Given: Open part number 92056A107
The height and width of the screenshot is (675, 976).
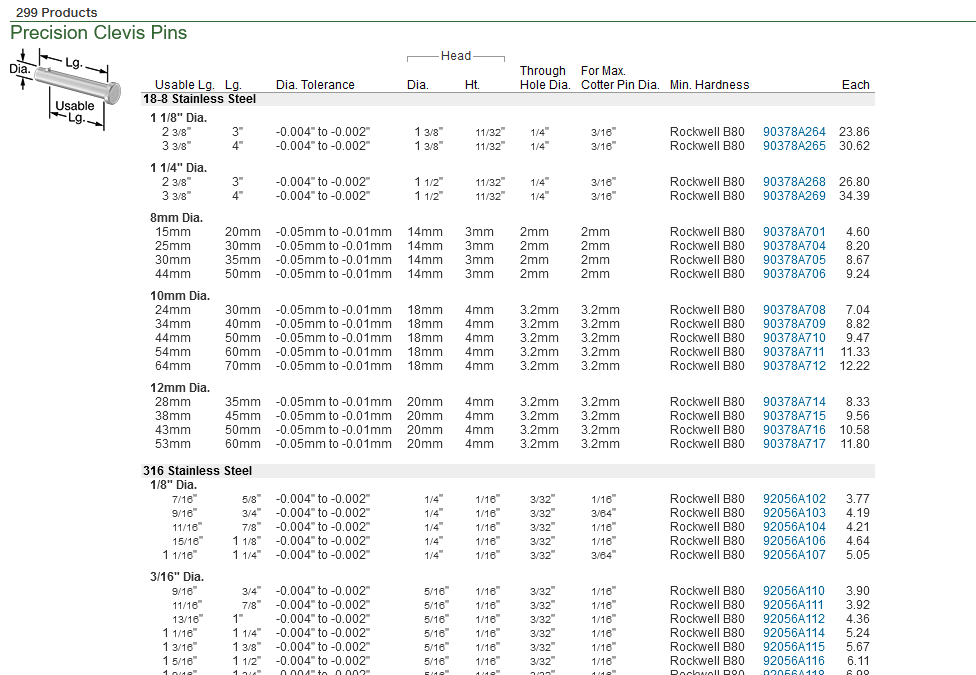Looking at the screenshot, I should pyautogui.click(x=794, y=555).
